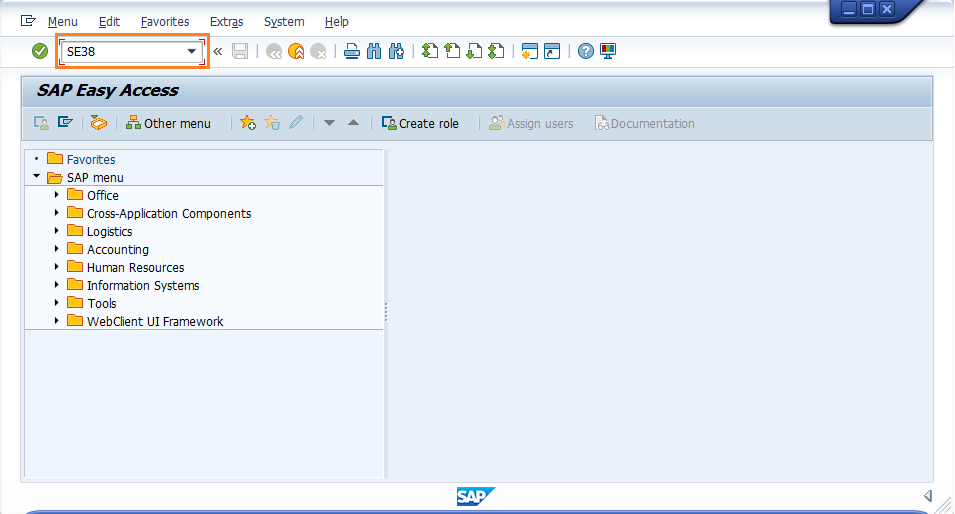The image size is (955, 514).
Task: Open the Favorites menu
Action: click(165, 22)
